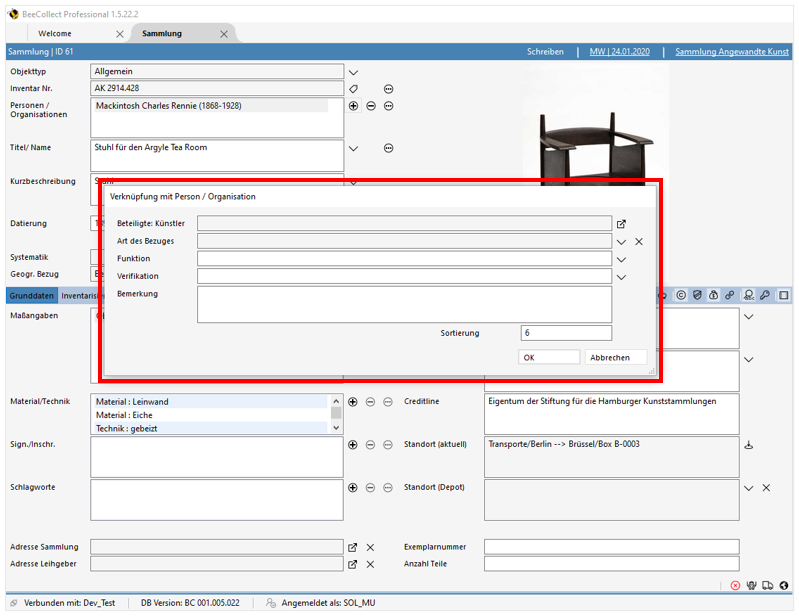The width and height of the screenshot is (799, 616).
Task: Click the Material/Technik list scrollbar
Action: [336, 413]
